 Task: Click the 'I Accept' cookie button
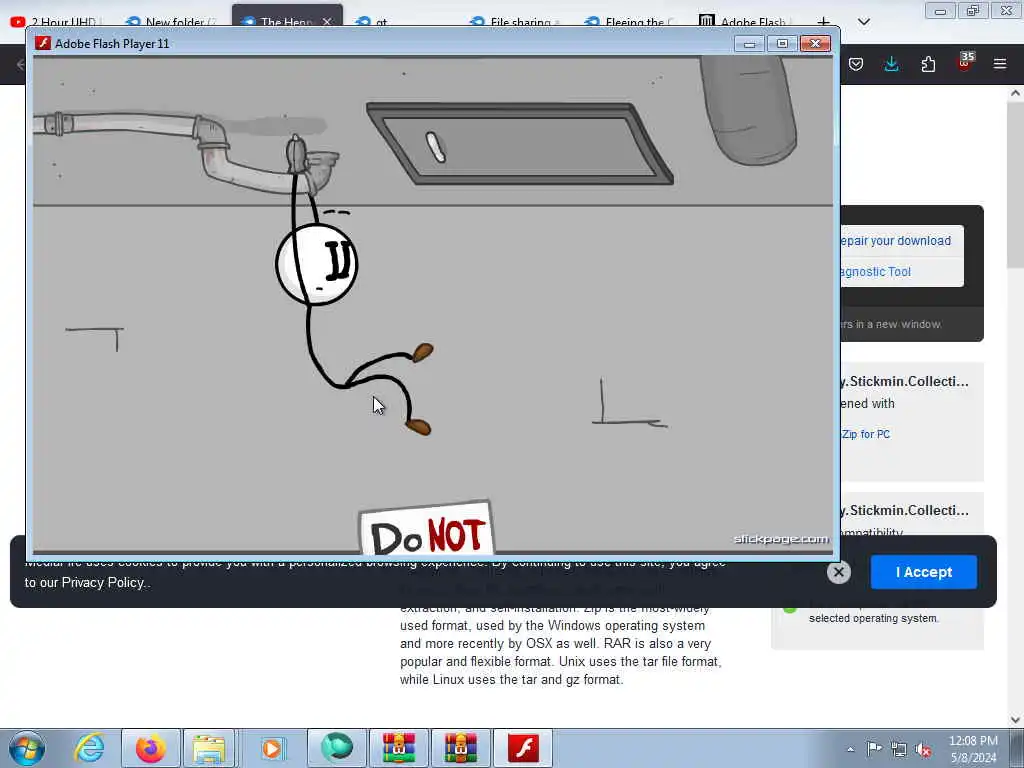pyautogui.click(x=923, y=572)
